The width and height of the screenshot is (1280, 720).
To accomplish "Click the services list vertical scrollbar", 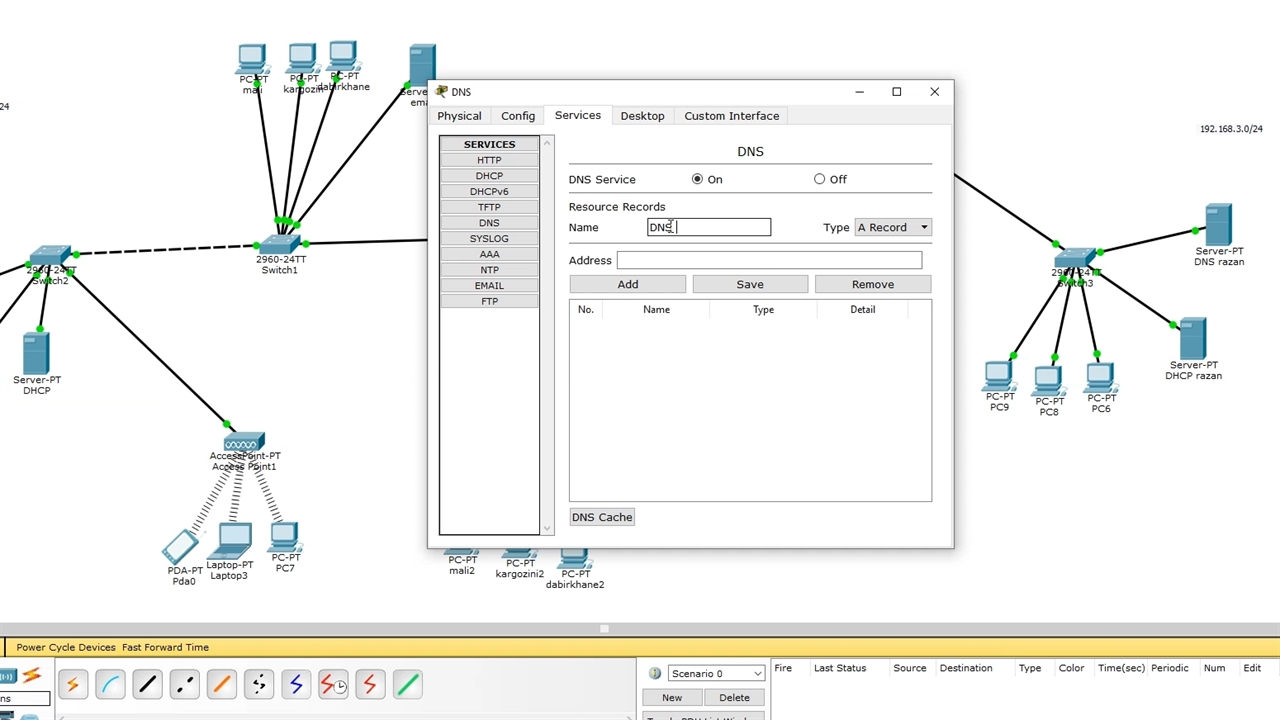I will click(547, 335).
